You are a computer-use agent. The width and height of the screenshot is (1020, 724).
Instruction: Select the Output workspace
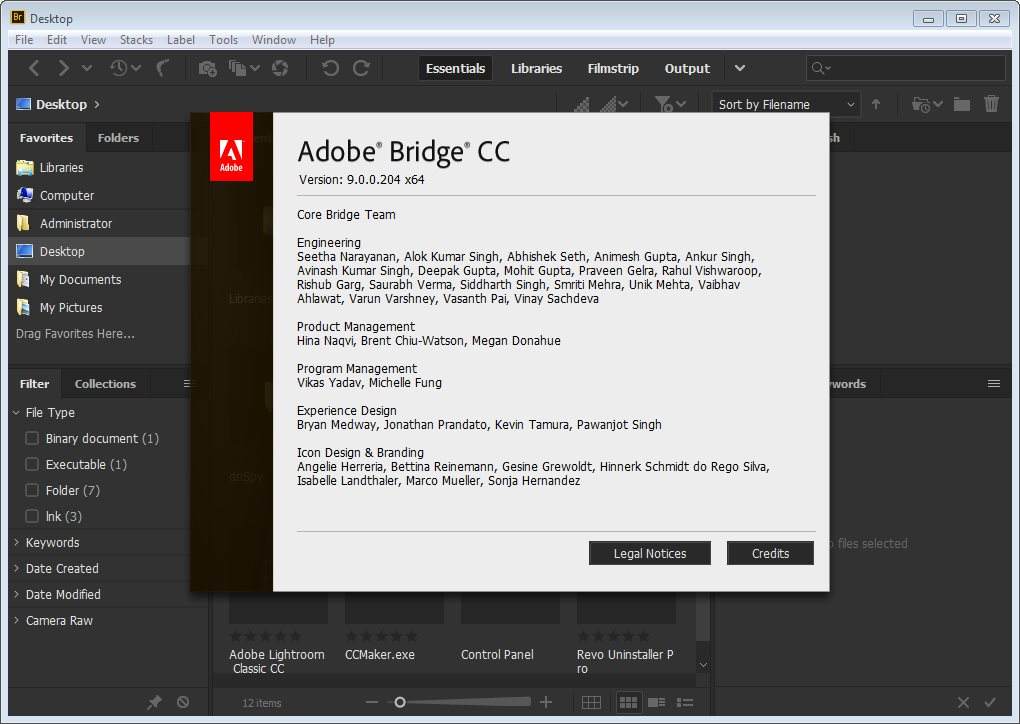click(x=687, y=68)
